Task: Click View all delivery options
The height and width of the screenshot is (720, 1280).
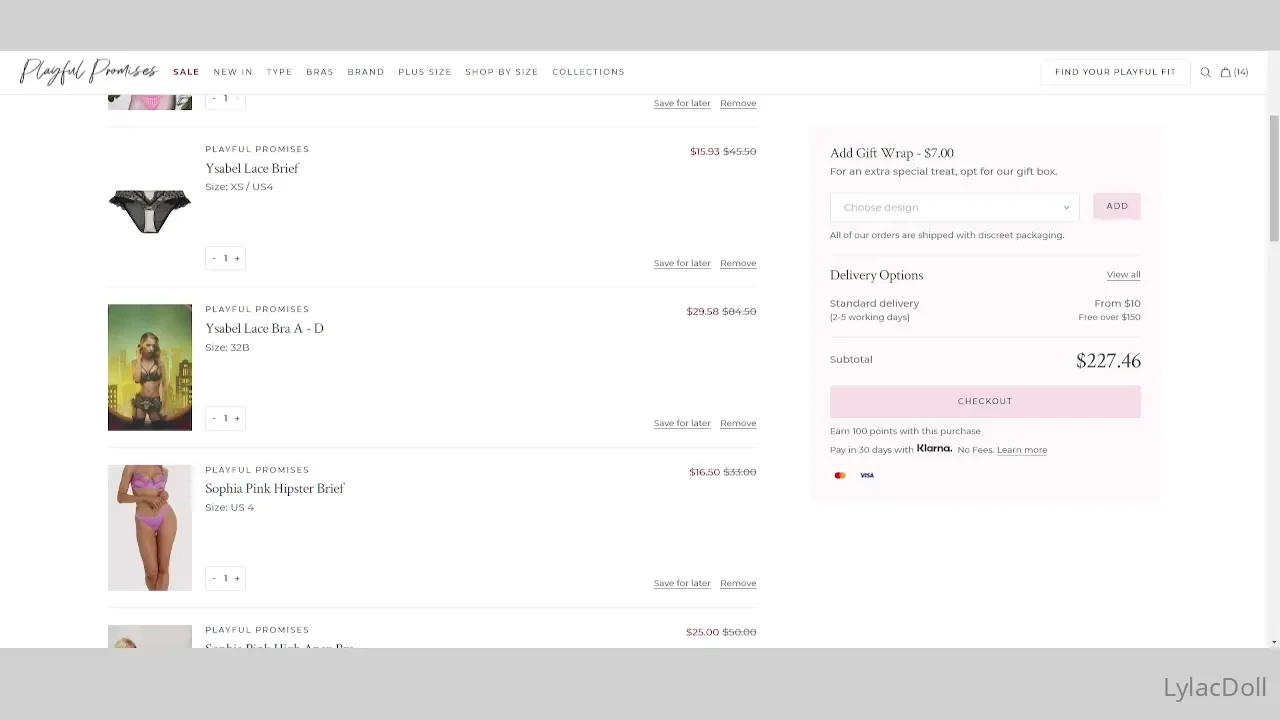Action: point(1123,275)
